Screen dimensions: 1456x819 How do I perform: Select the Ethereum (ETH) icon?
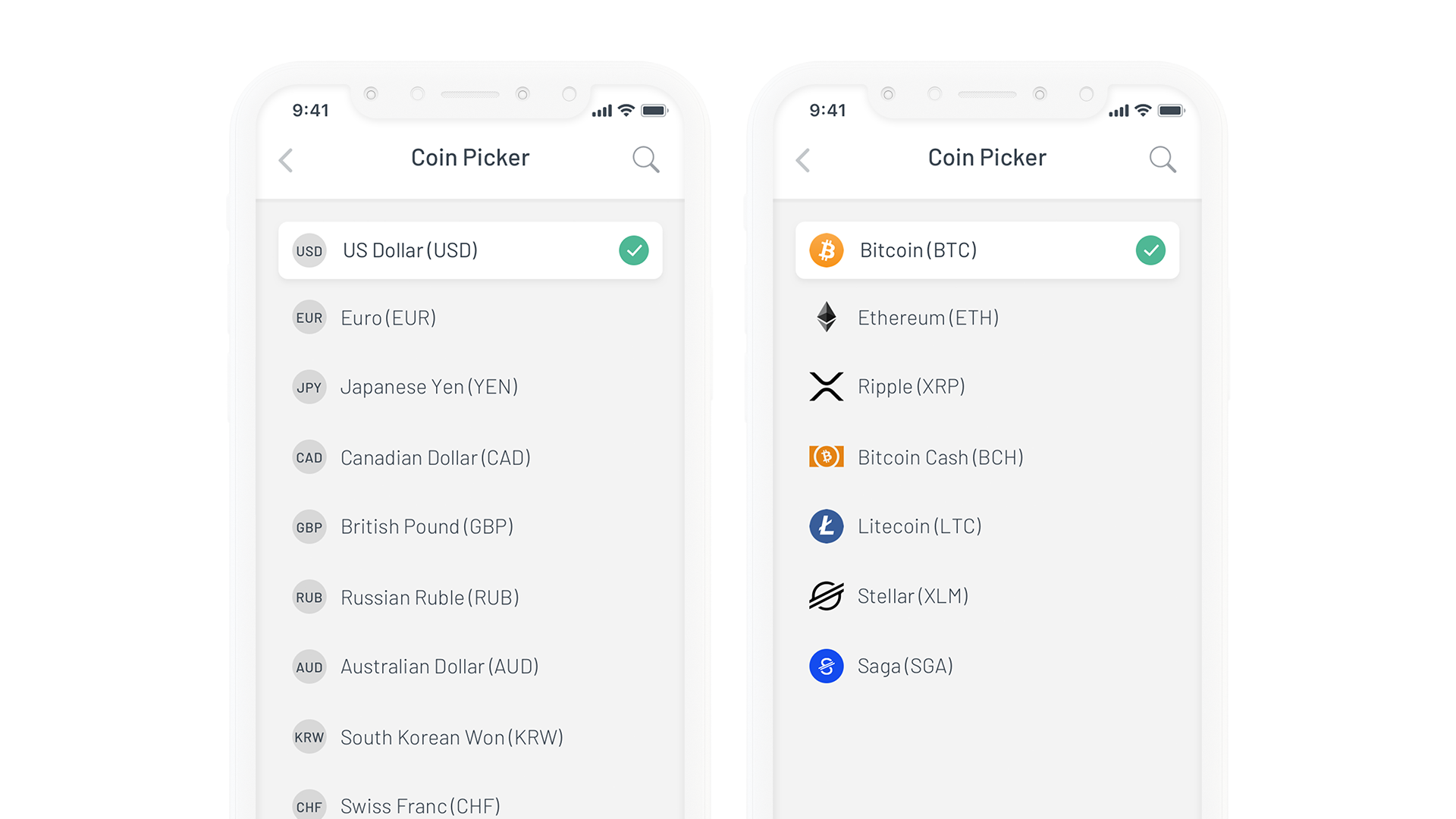tap(826, 317)
